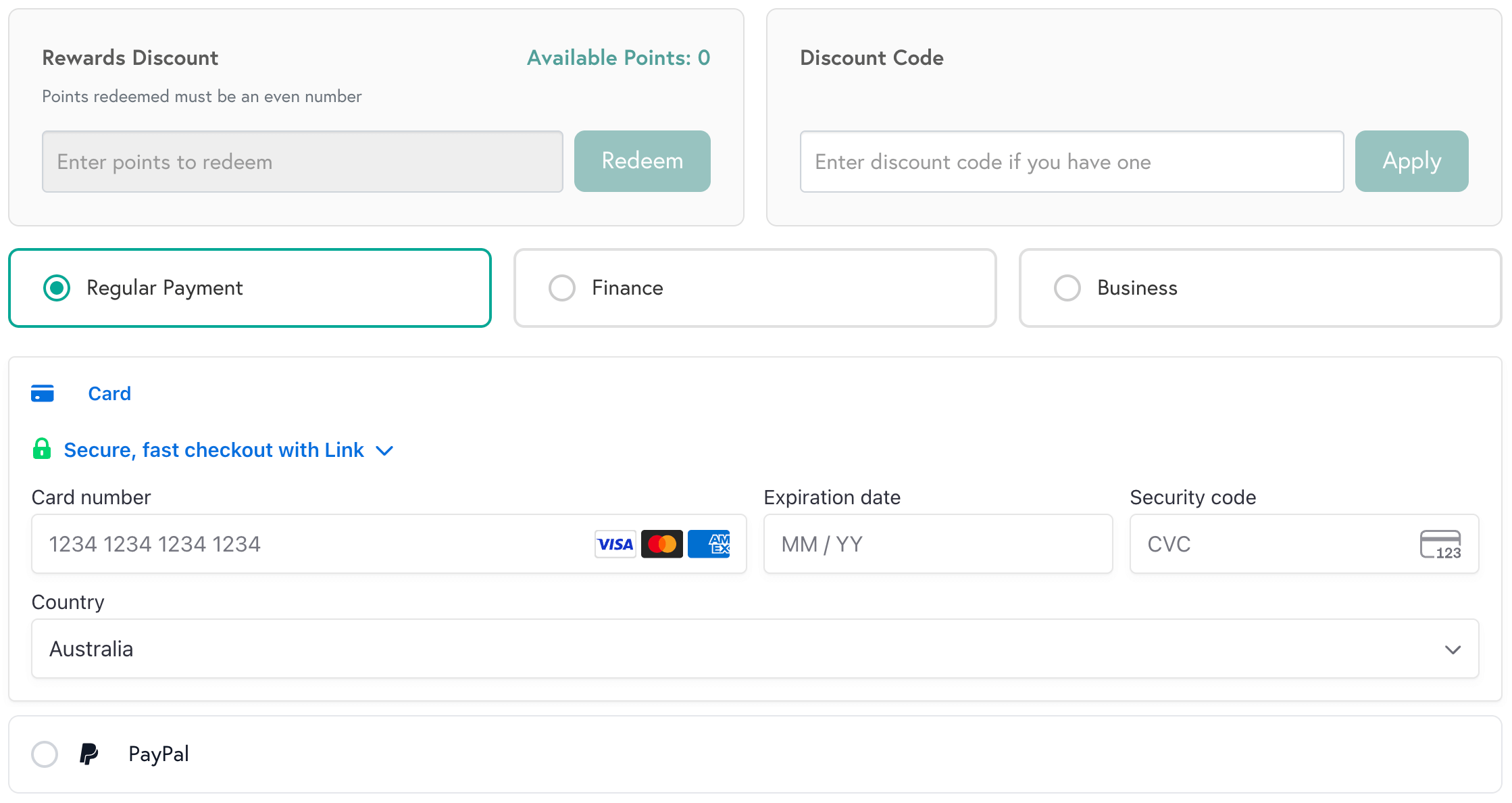
Task: Click the green lock icon beside Link
Action: 42,449
